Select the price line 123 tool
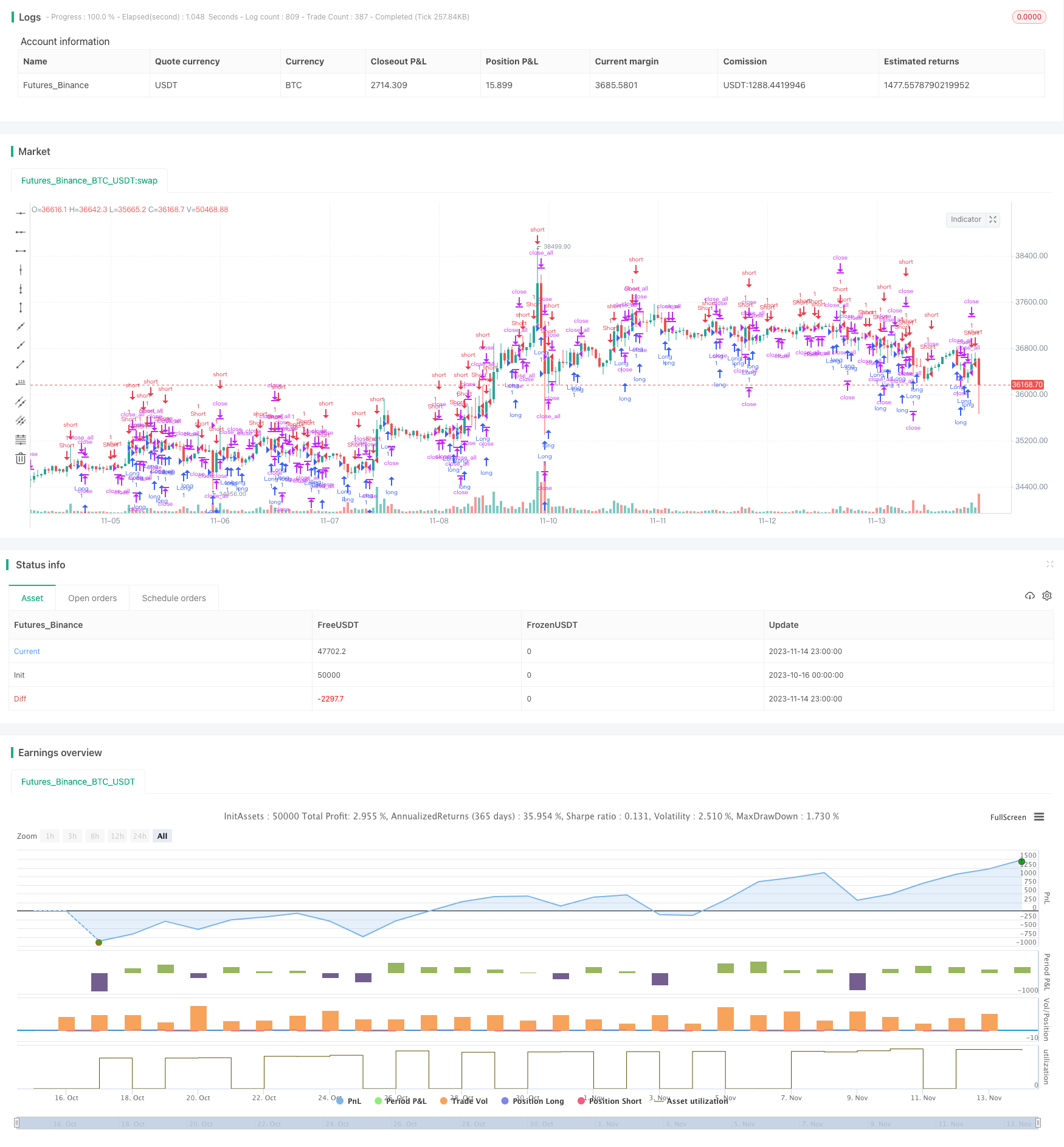 coord(21,383)
